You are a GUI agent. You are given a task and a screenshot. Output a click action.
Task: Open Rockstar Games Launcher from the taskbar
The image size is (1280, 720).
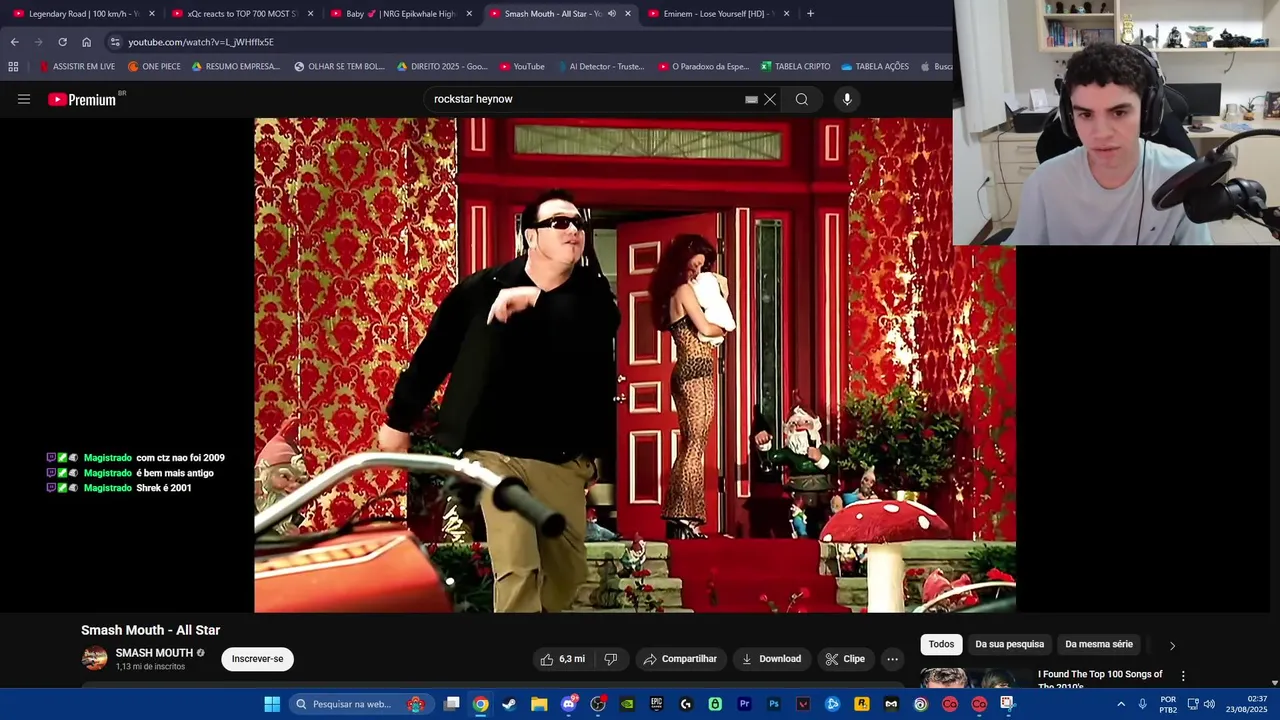[861, 704]
